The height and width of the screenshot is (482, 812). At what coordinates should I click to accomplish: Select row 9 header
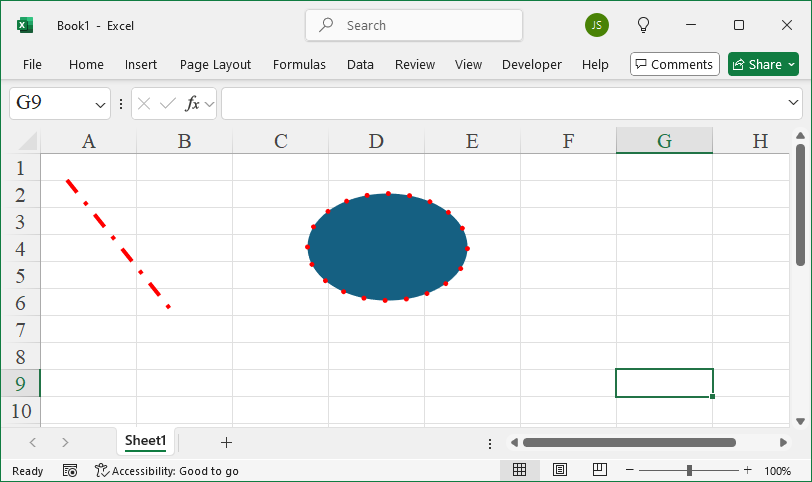click(20, 383)
